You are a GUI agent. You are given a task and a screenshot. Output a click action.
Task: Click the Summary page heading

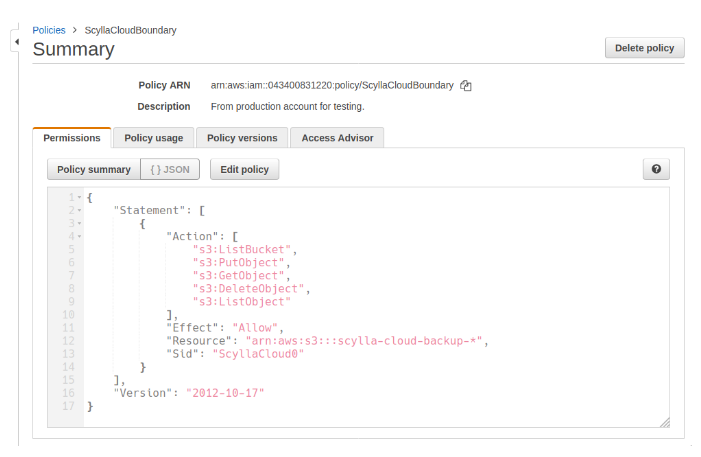coord(73,49)
